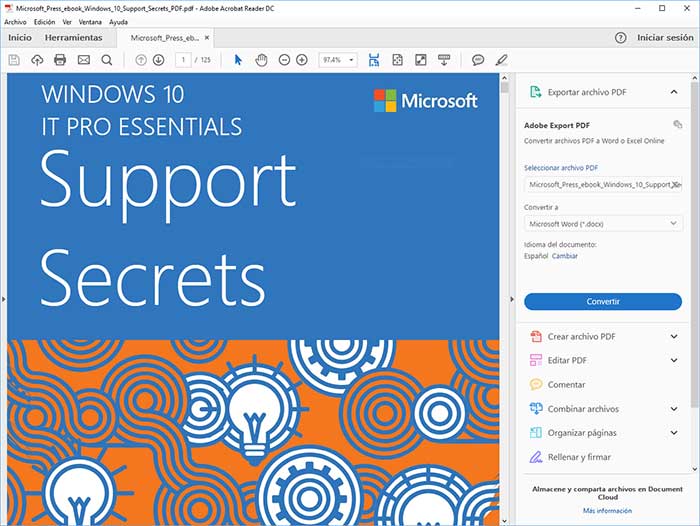This screenshot has height=526, width=700.
Task: Switch to the Herramientas tab
Action: 74,38
